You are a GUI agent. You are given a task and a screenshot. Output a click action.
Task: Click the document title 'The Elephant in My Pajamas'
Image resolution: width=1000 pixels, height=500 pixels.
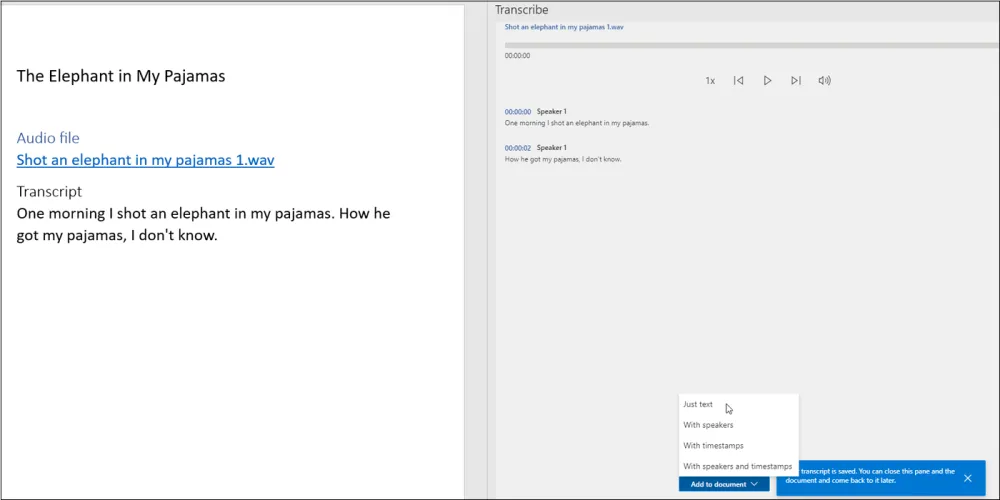(x=121, y=76)
